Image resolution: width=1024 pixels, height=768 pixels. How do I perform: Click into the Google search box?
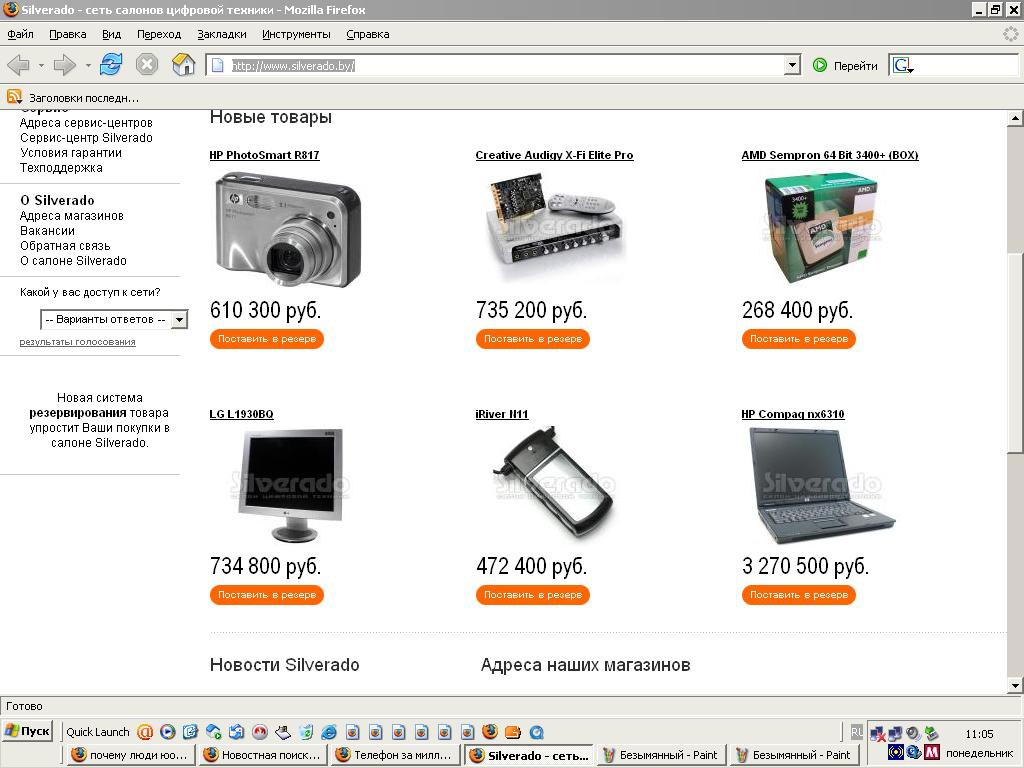(967, 65)
